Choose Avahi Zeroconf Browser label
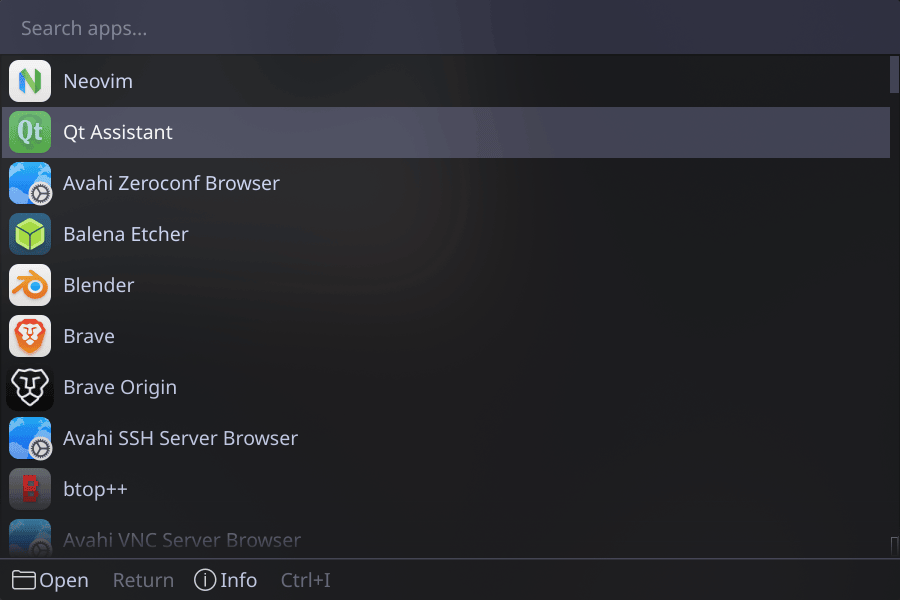The image size is (900, 600). click(x=172, y=183)
